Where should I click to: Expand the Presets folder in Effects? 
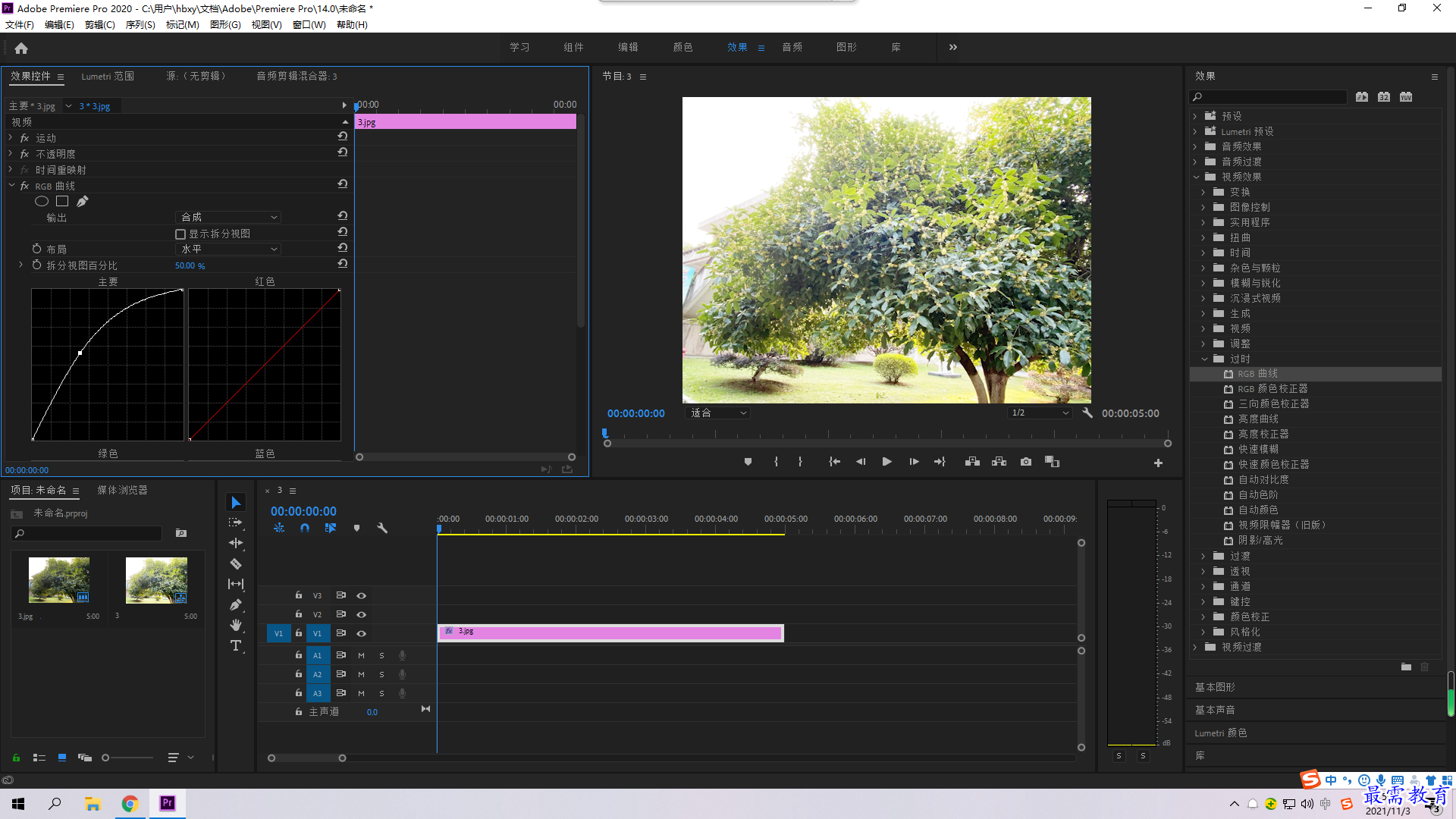(1195, 116)
